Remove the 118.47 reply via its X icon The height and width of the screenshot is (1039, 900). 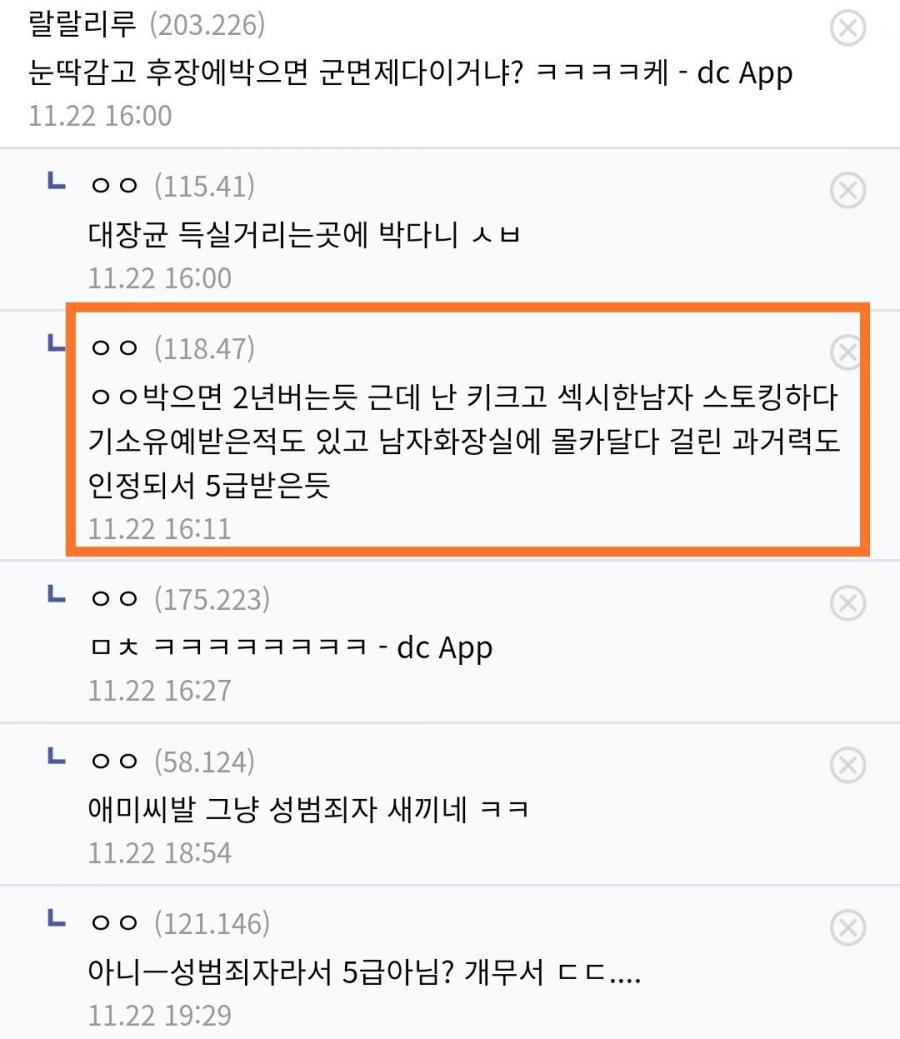[x=846, y=352]
